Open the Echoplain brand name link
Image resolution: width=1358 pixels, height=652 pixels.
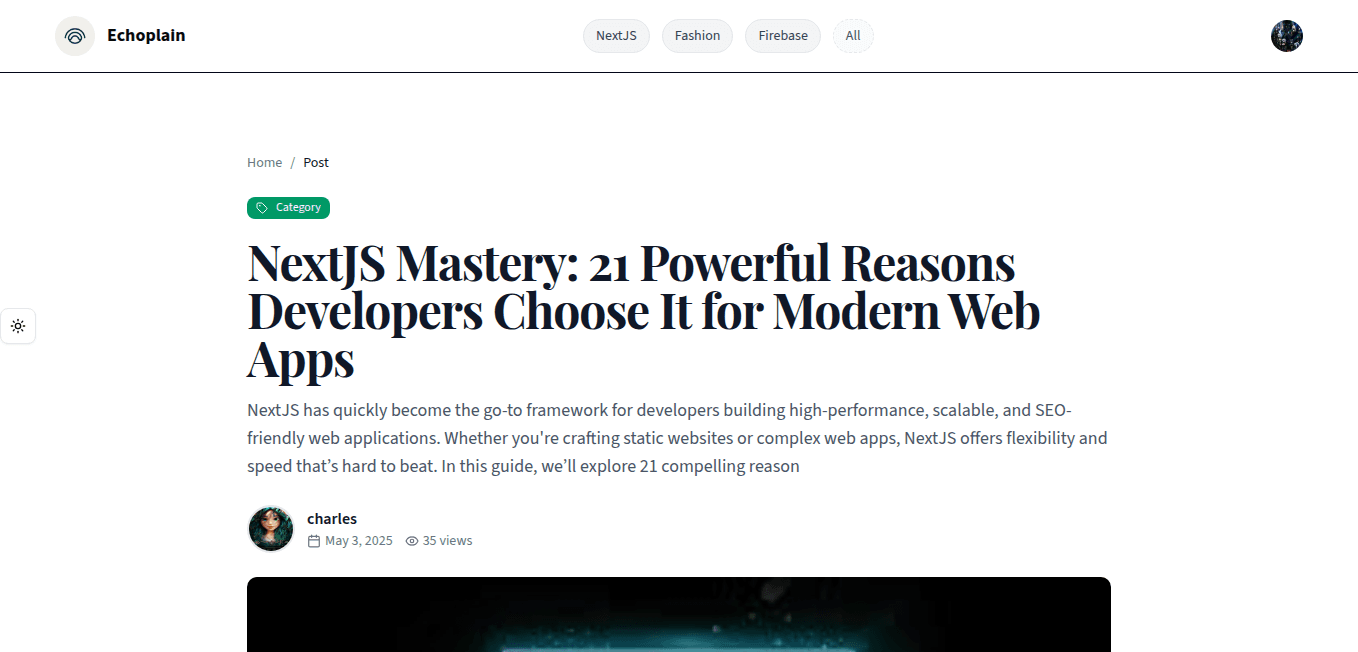146,36
